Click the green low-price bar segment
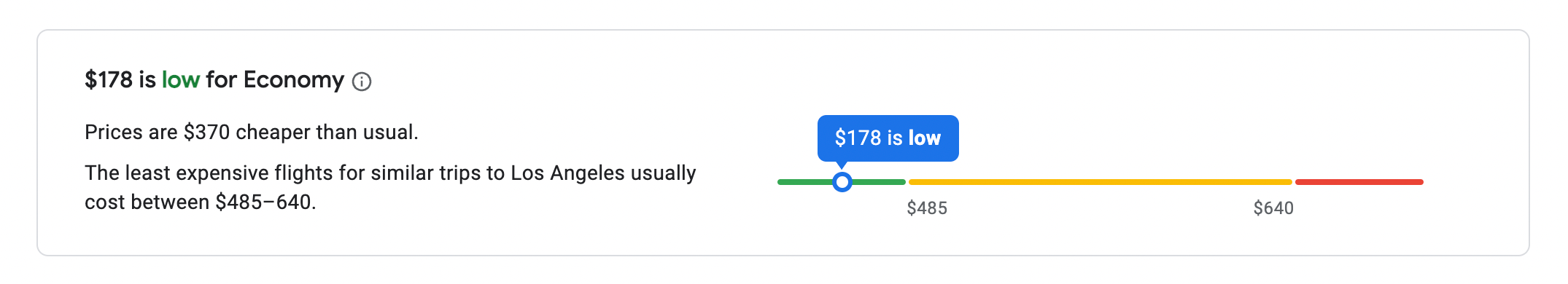Screen dimensions: 1568x284 coord(842,182)
